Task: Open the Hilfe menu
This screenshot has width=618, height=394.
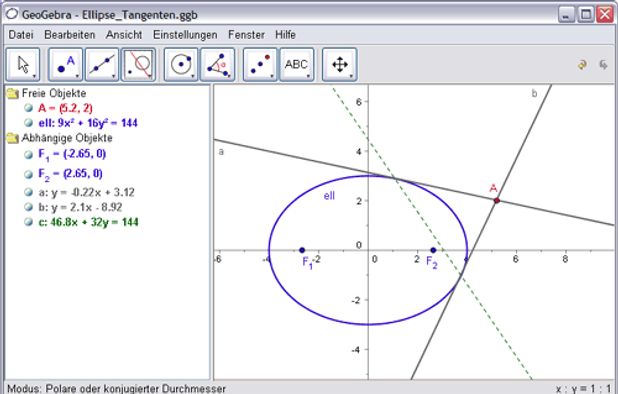Action: click(285, 35)
